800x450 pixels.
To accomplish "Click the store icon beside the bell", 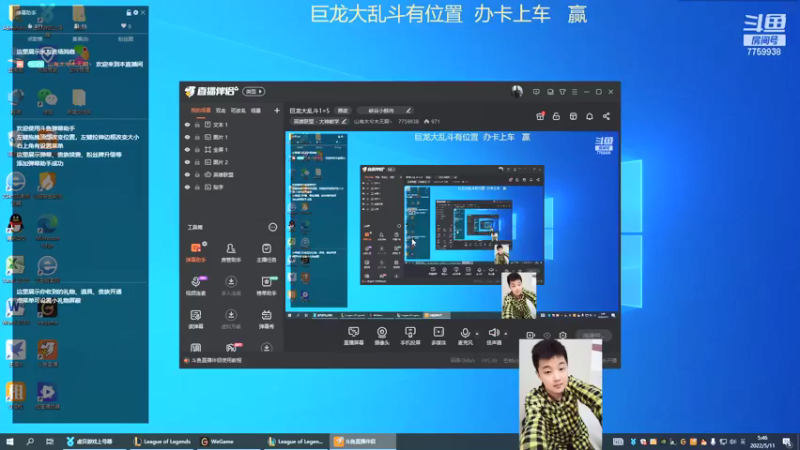I will coord(573,116).
